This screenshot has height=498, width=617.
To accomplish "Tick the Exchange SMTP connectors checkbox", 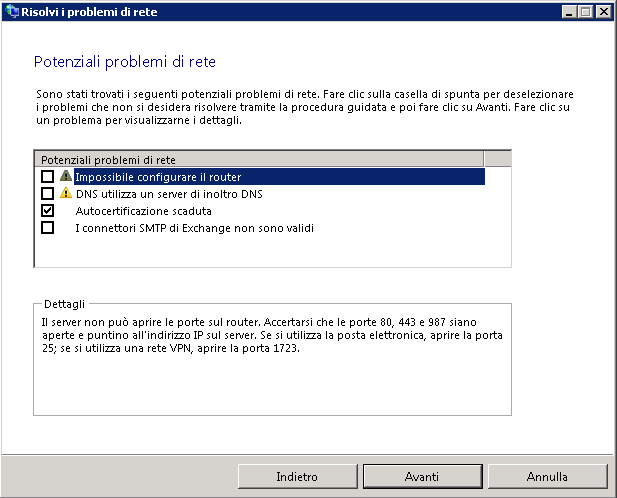I will pos(47,228).
